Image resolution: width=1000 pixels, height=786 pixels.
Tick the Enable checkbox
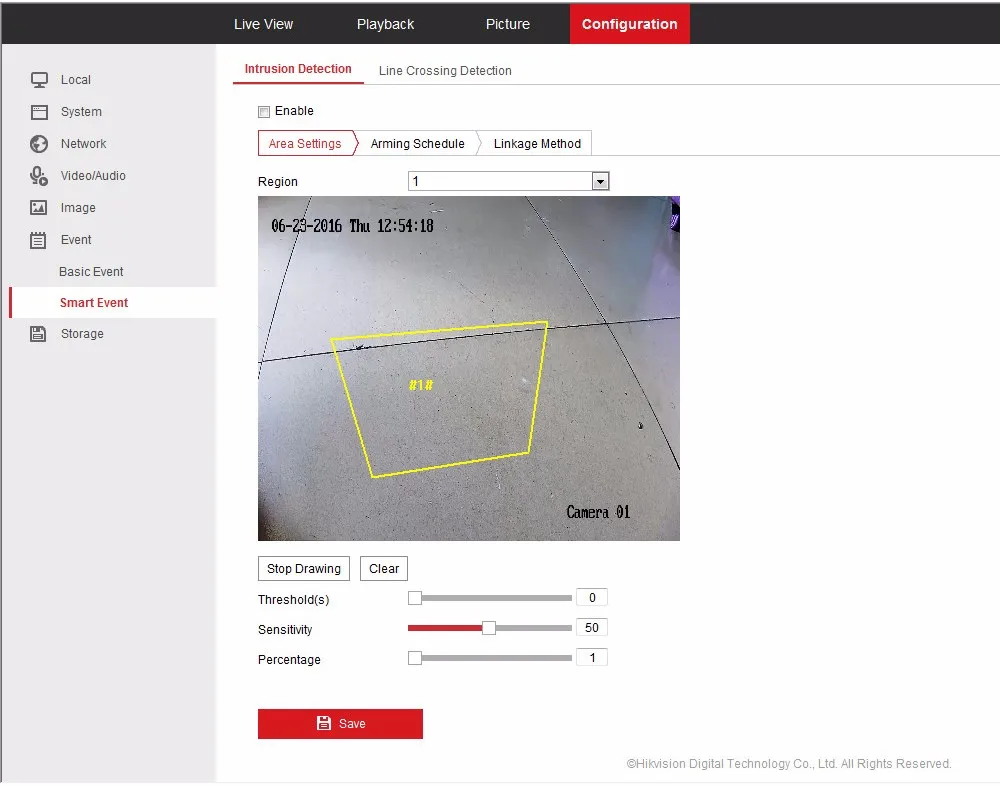click(x=264, y=112)
